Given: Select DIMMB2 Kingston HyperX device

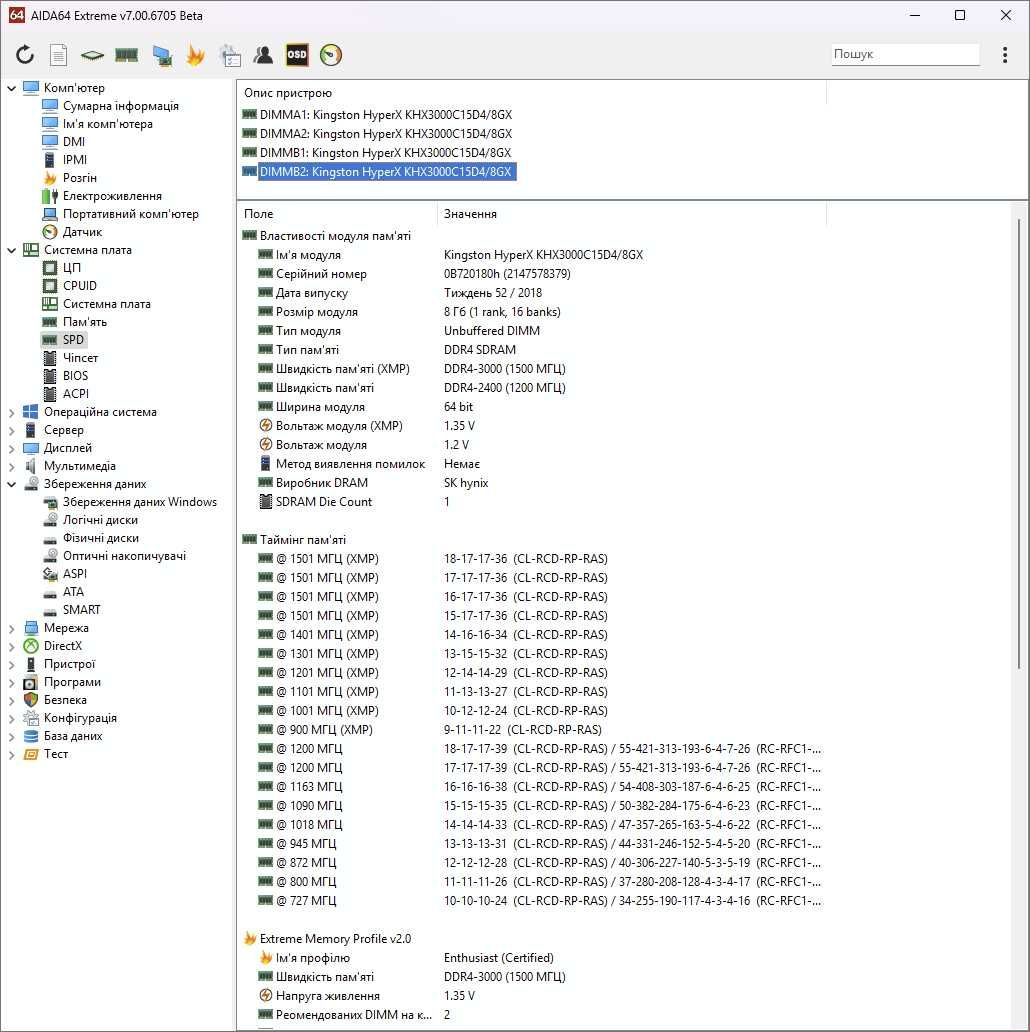Looking at the screenshot, I should point(386,172).
